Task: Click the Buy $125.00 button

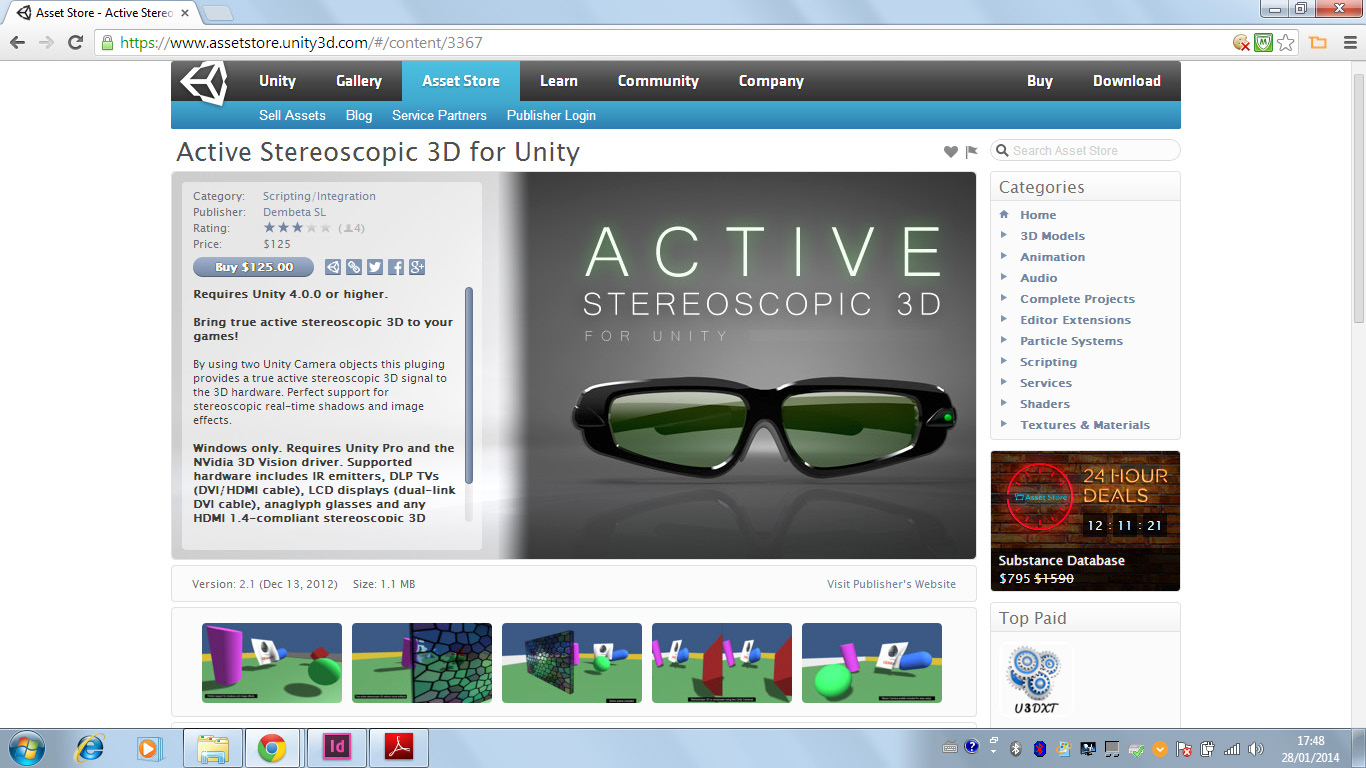Action: pos(254,267)
